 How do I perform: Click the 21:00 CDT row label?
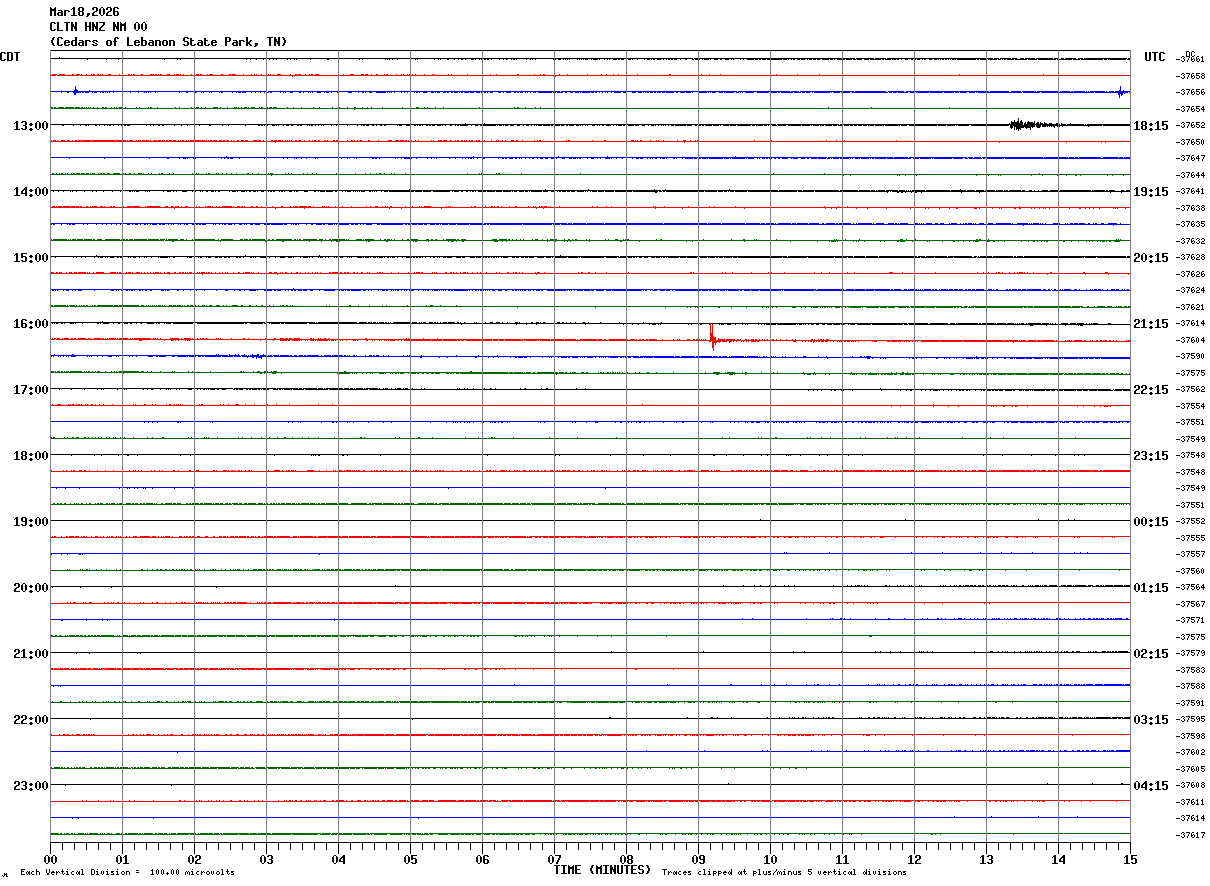[30, 654]
